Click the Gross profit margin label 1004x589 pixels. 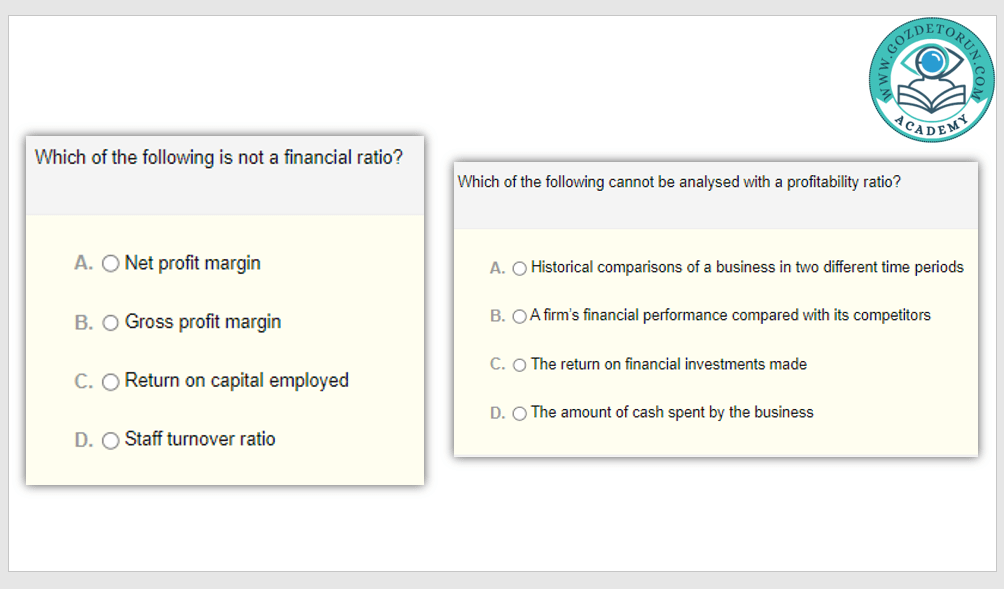(x=203, y=322)
